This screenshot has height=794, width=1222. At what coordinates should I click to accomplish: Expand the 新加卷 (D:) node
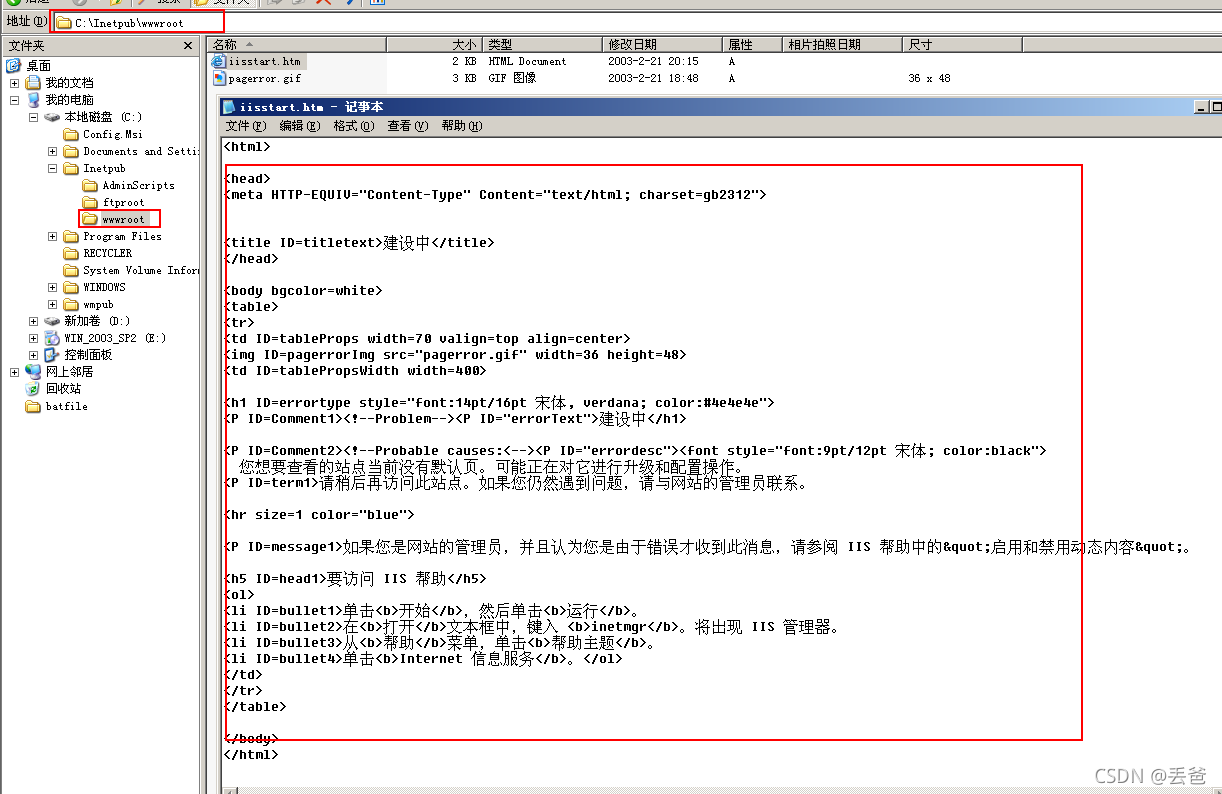pyautogui.click(x=33, y=321)
